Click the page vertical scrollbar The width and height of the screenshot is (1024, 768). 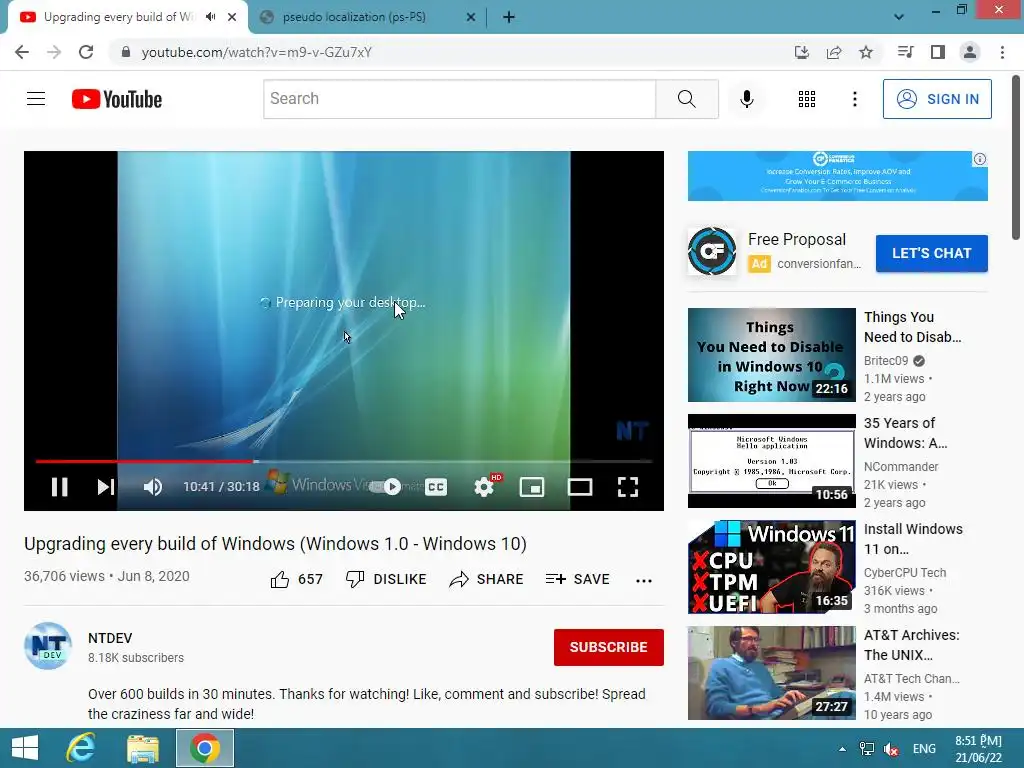pos(1017,159)
